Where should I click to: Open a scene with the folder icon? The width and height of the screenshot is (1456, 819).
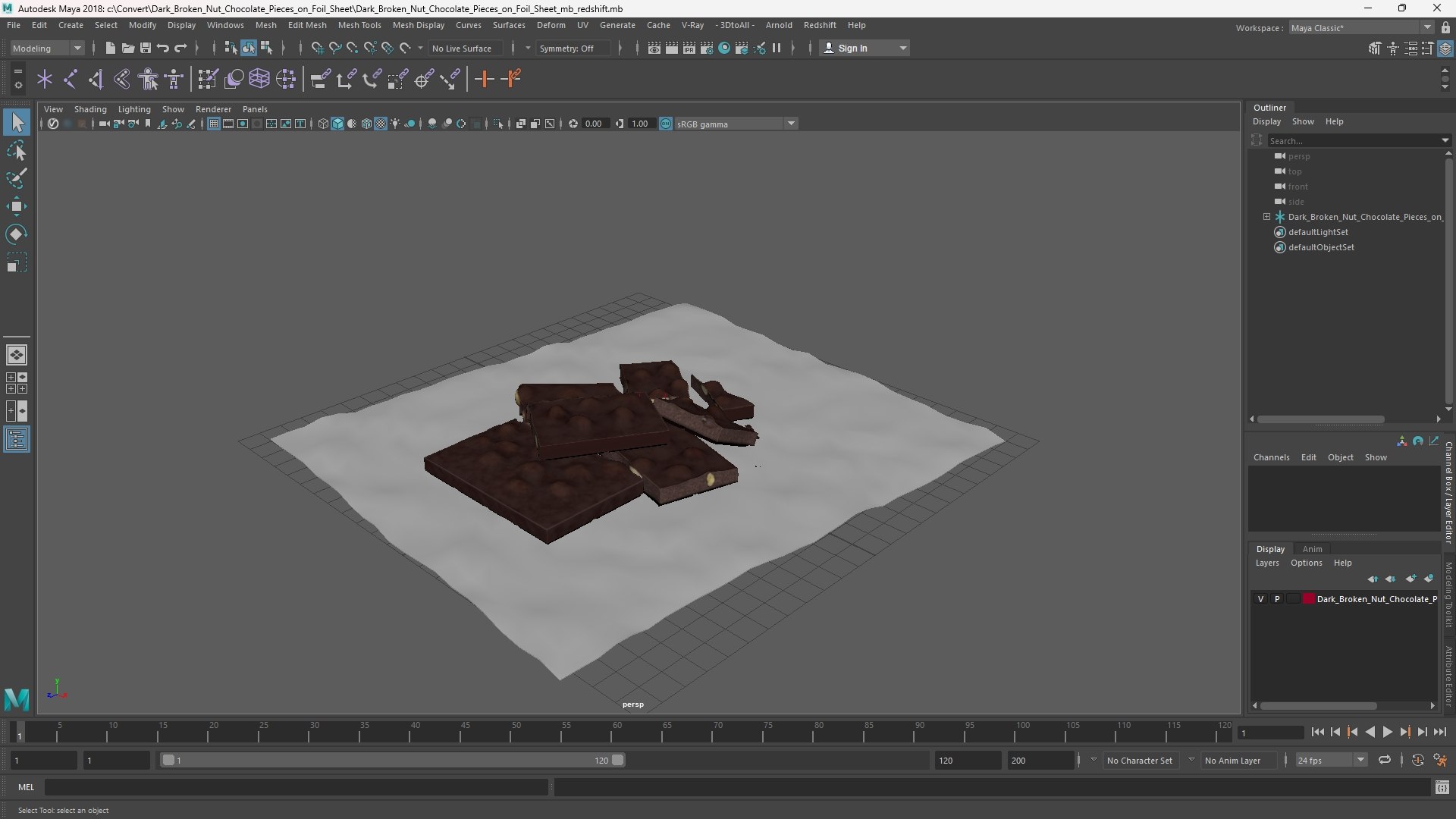[128, 48]
